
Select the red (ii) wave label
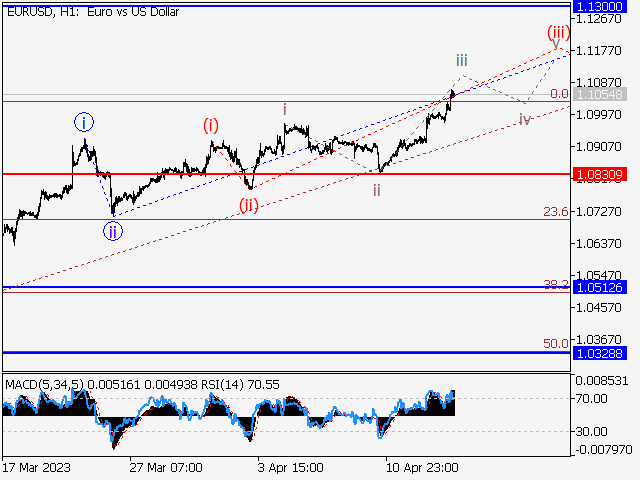click(x=249, y=205)
